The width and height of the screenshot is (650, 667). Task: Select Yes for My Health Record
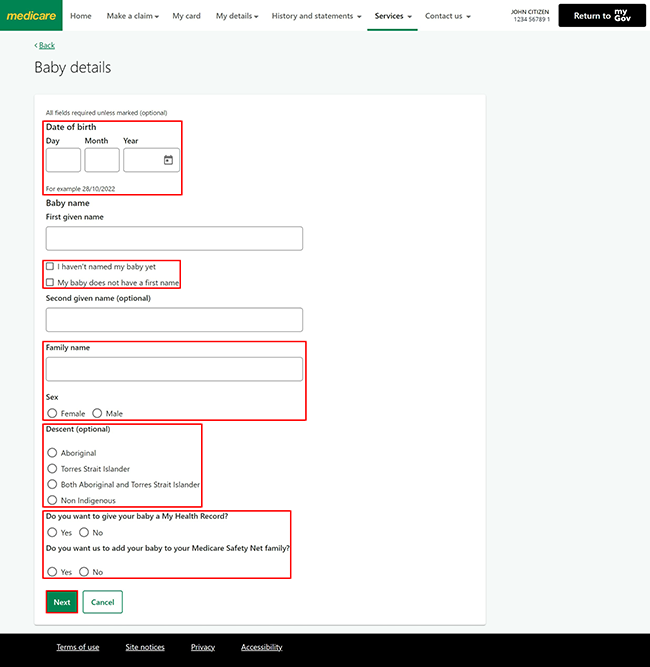point(52,532)
